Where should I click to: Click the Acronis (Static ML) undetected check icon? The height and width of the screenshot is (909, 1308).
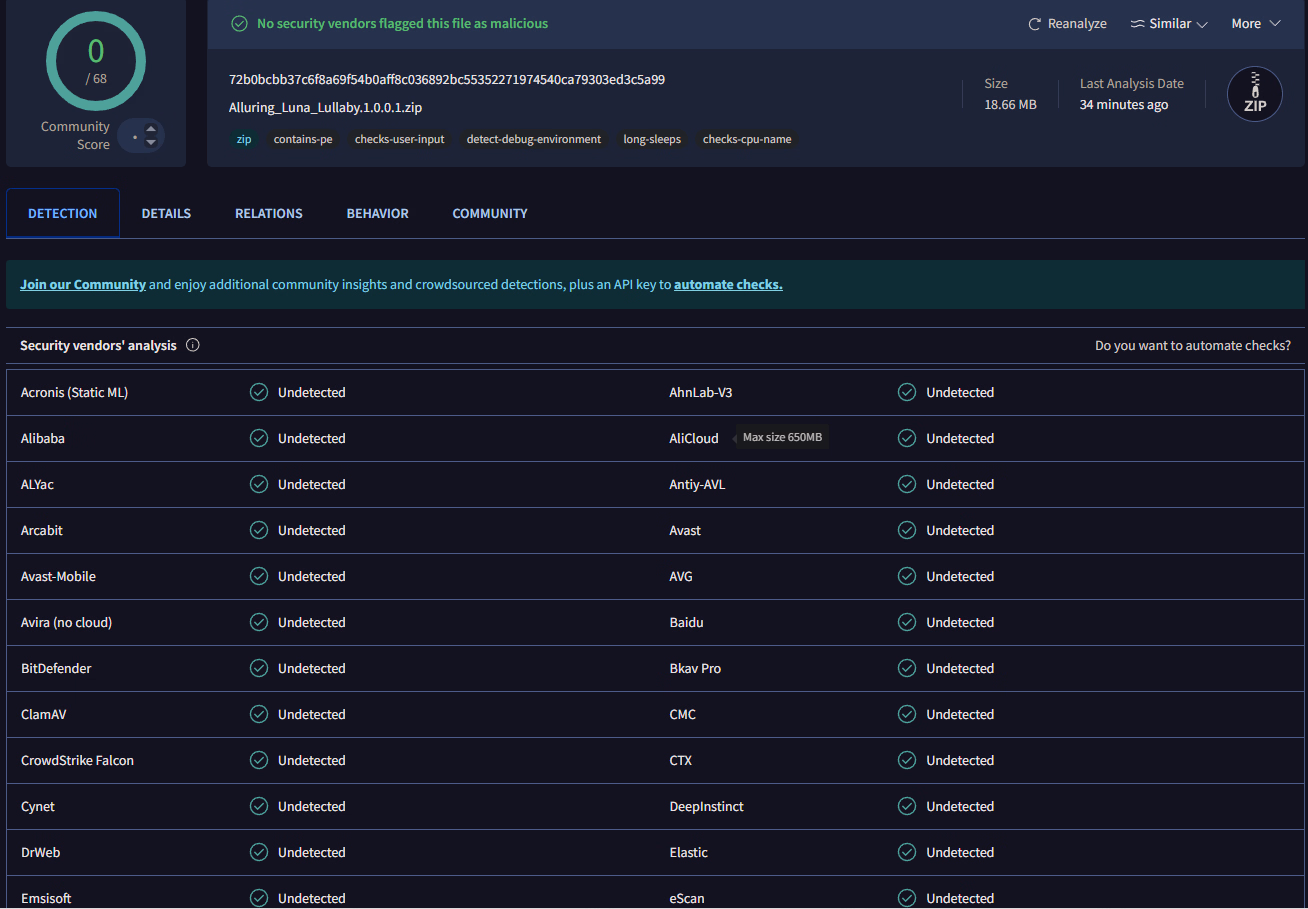point(259,392)
